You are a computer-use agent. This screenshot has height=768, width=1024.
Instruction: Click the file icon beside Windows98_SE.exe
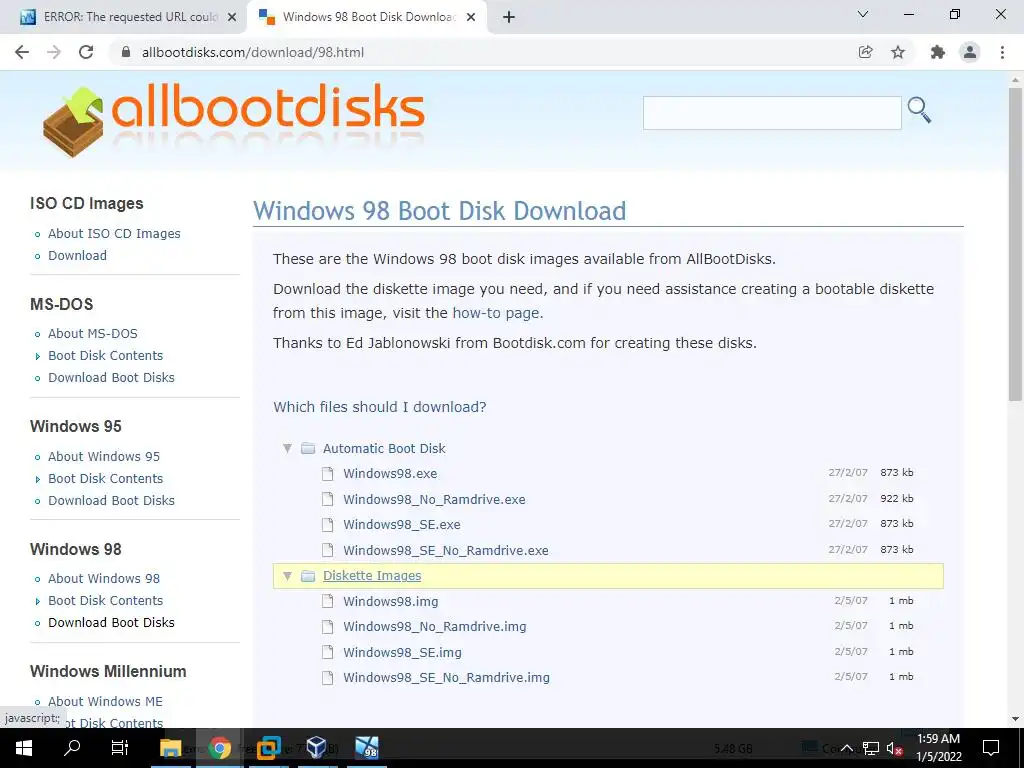click(x=328, y=524)
